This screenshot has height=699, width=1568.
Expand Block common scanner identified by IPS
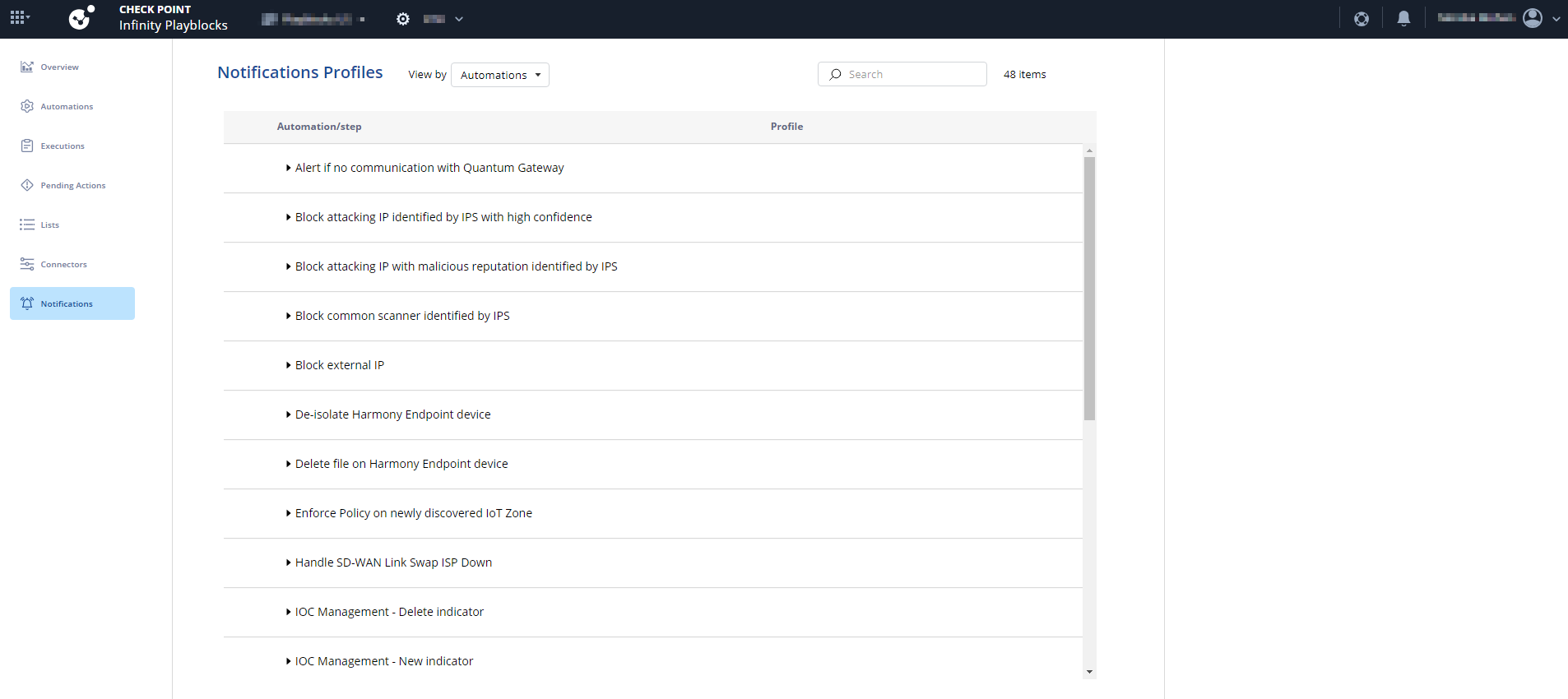tap(289, 316)
